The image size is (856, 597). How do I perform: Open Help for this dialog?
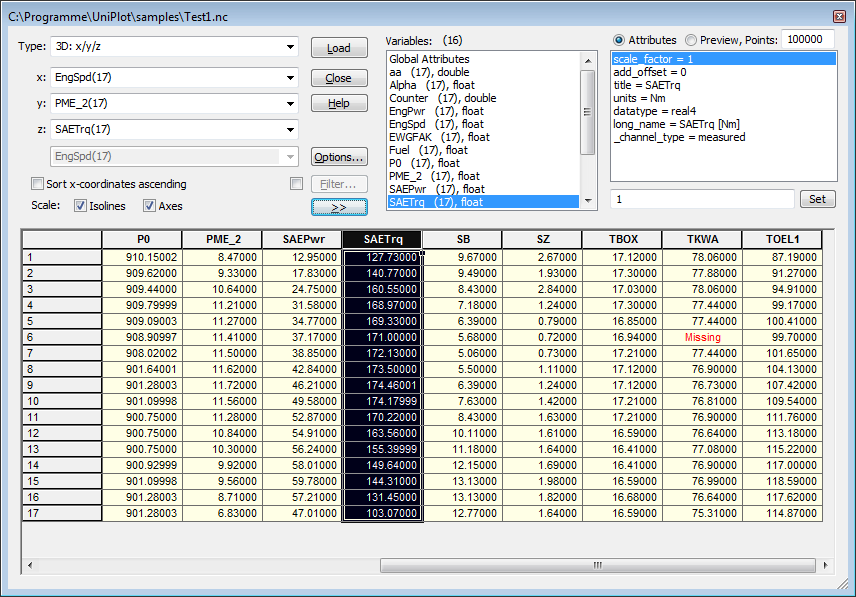pyautogui.click(x=339, y=103)
